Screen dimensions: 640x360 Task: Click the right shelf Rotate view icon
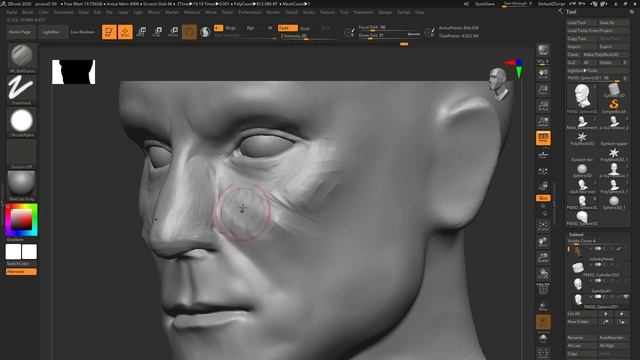click(543, 274)
